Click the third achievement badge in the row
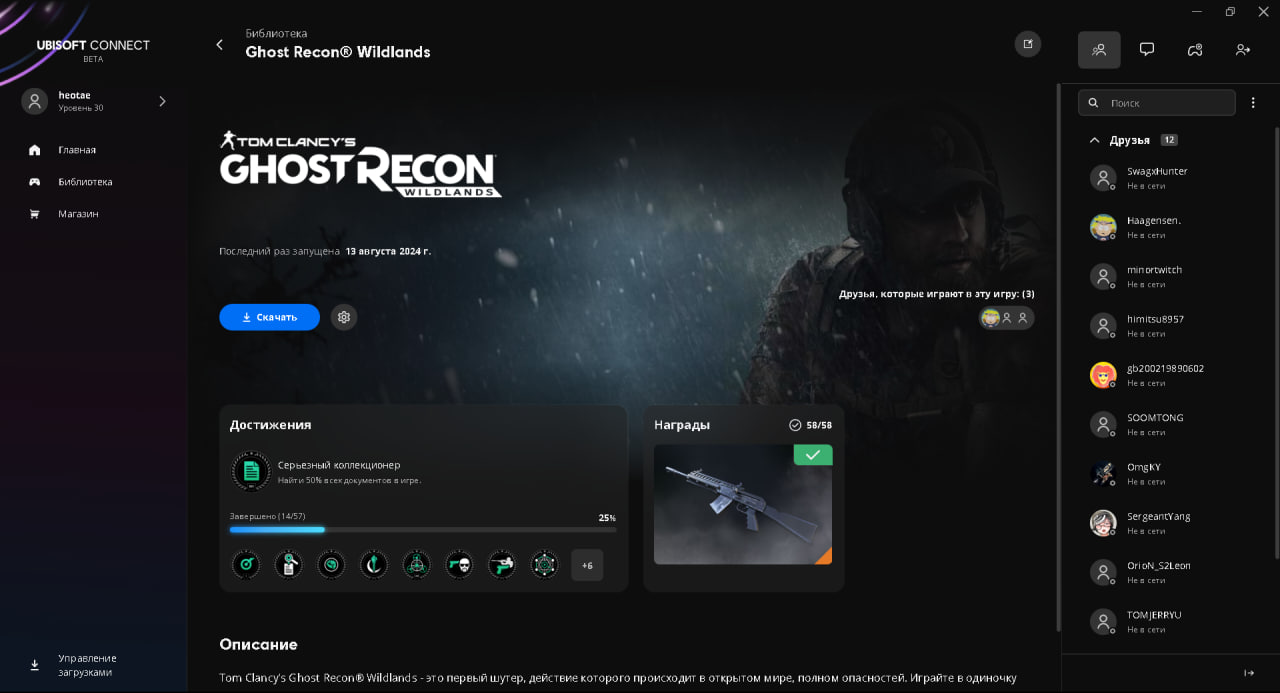The height and width of the screenshot is (693, 1280). [x=331, y=565]
